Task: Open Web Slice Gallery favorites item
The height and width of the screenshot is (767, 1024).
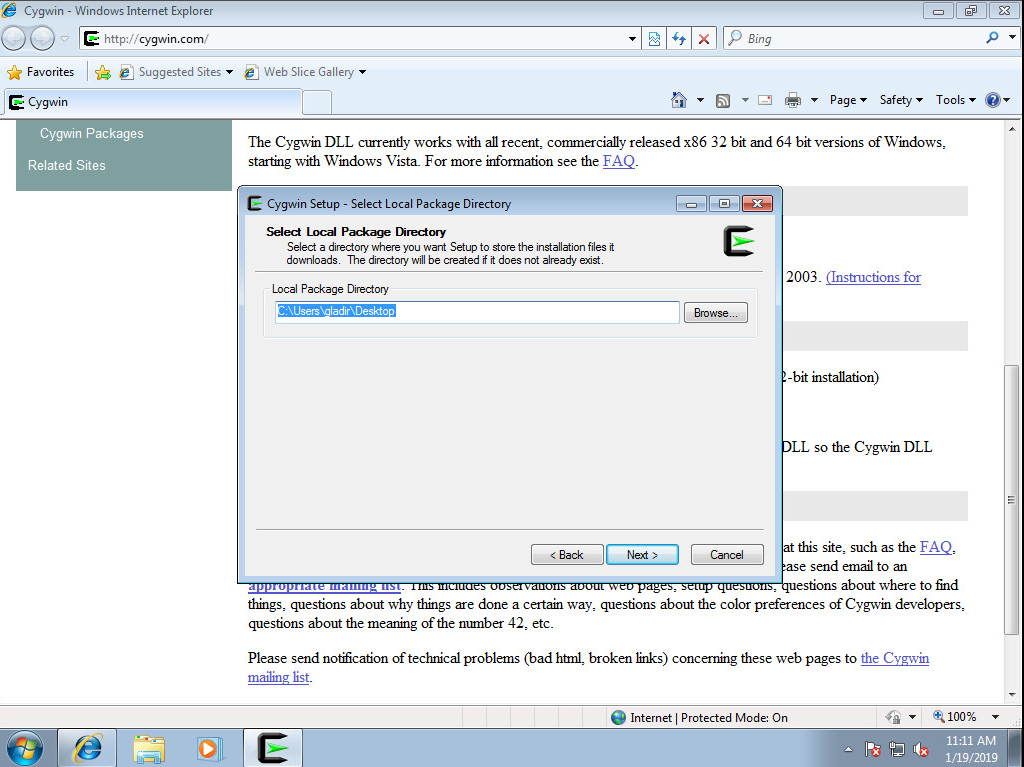Action: [305, 72]
